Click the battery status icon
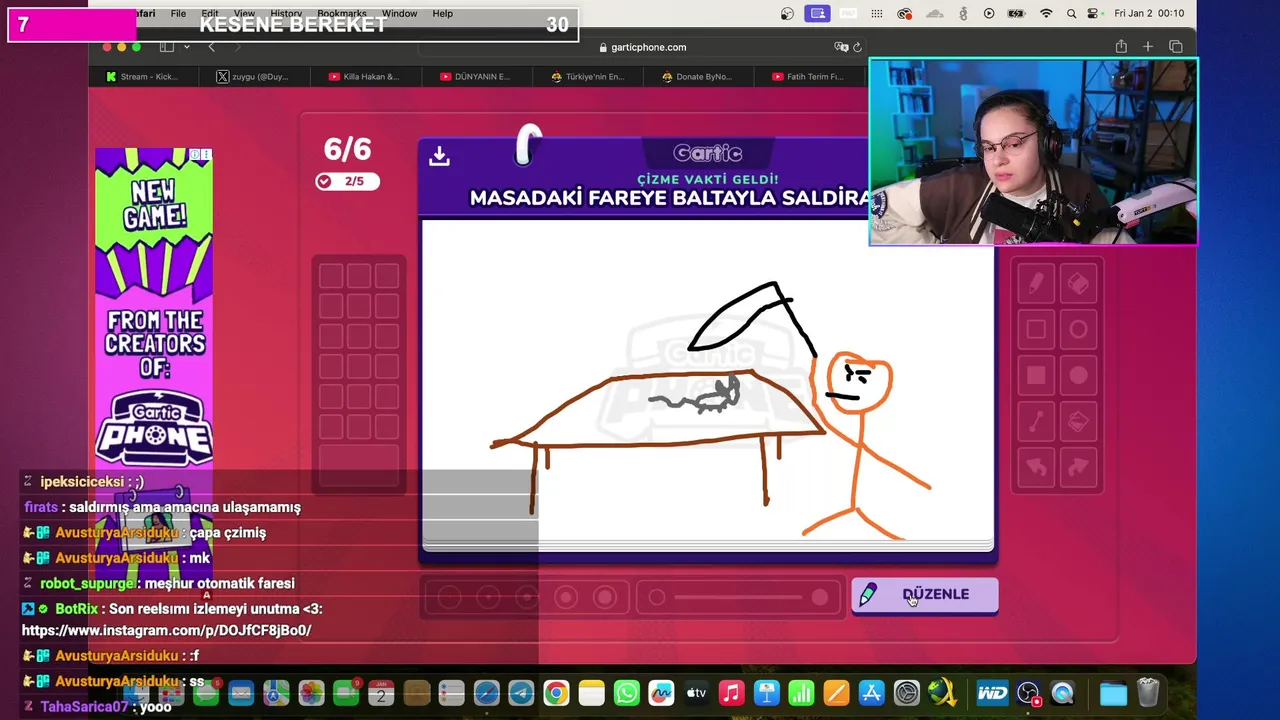 coord(1017,13)
